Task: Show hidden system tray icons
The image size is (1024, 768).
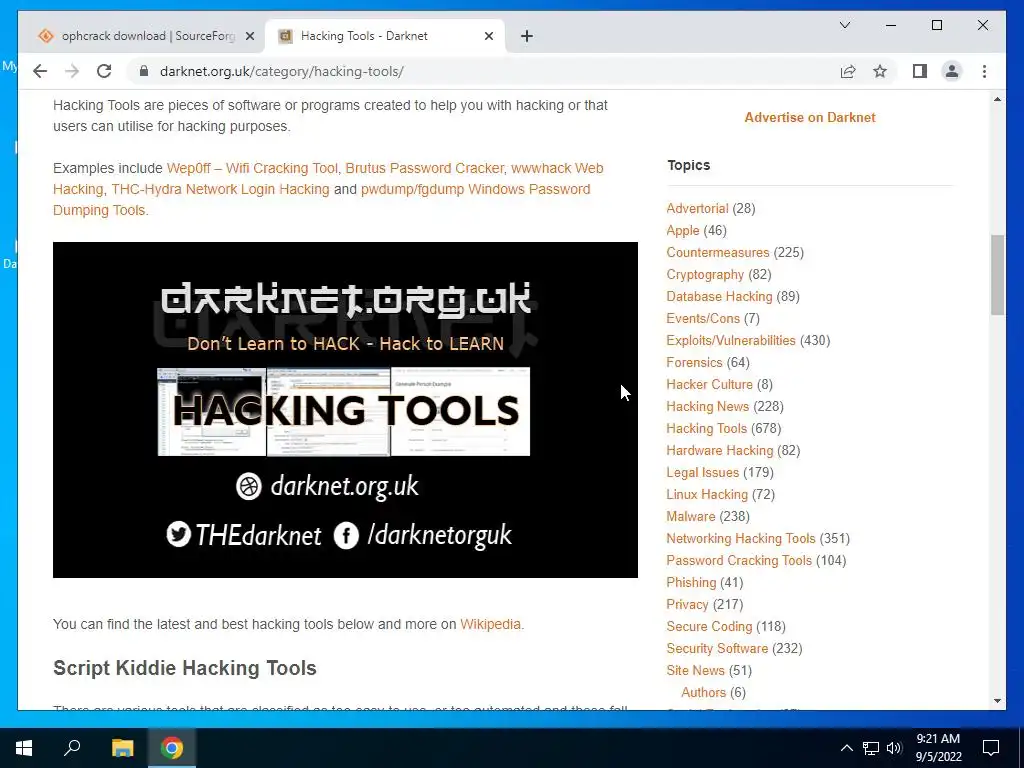Action: [x=846, y=748]
